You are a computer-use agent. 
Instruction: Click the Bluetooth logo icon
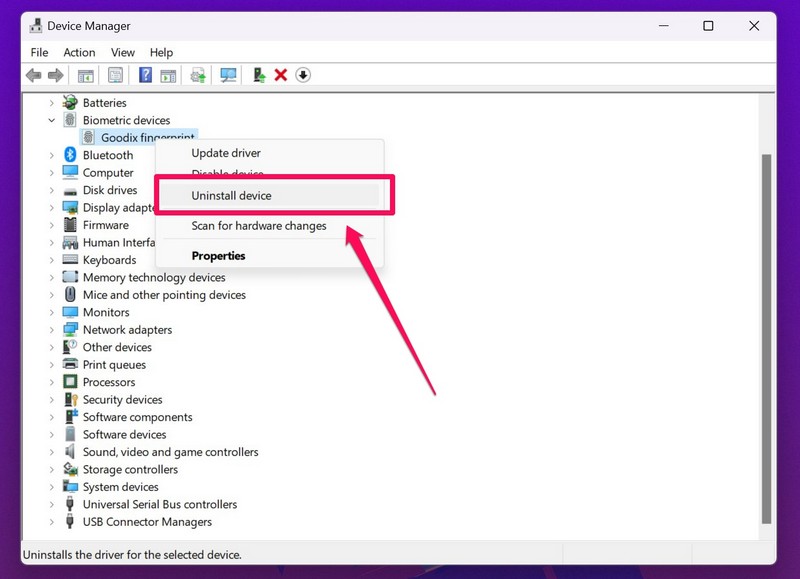[x=70, y=155]
